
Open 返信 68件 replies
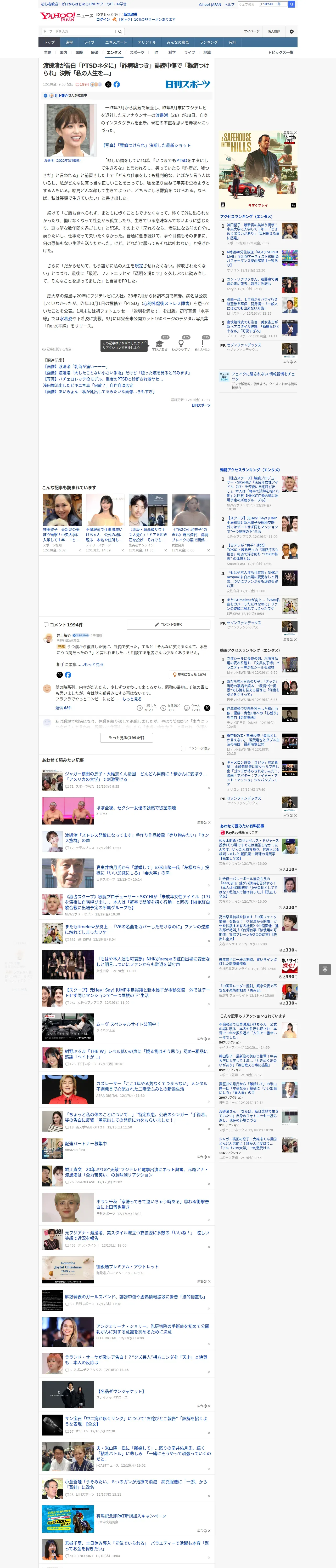[x=63, y=708]
